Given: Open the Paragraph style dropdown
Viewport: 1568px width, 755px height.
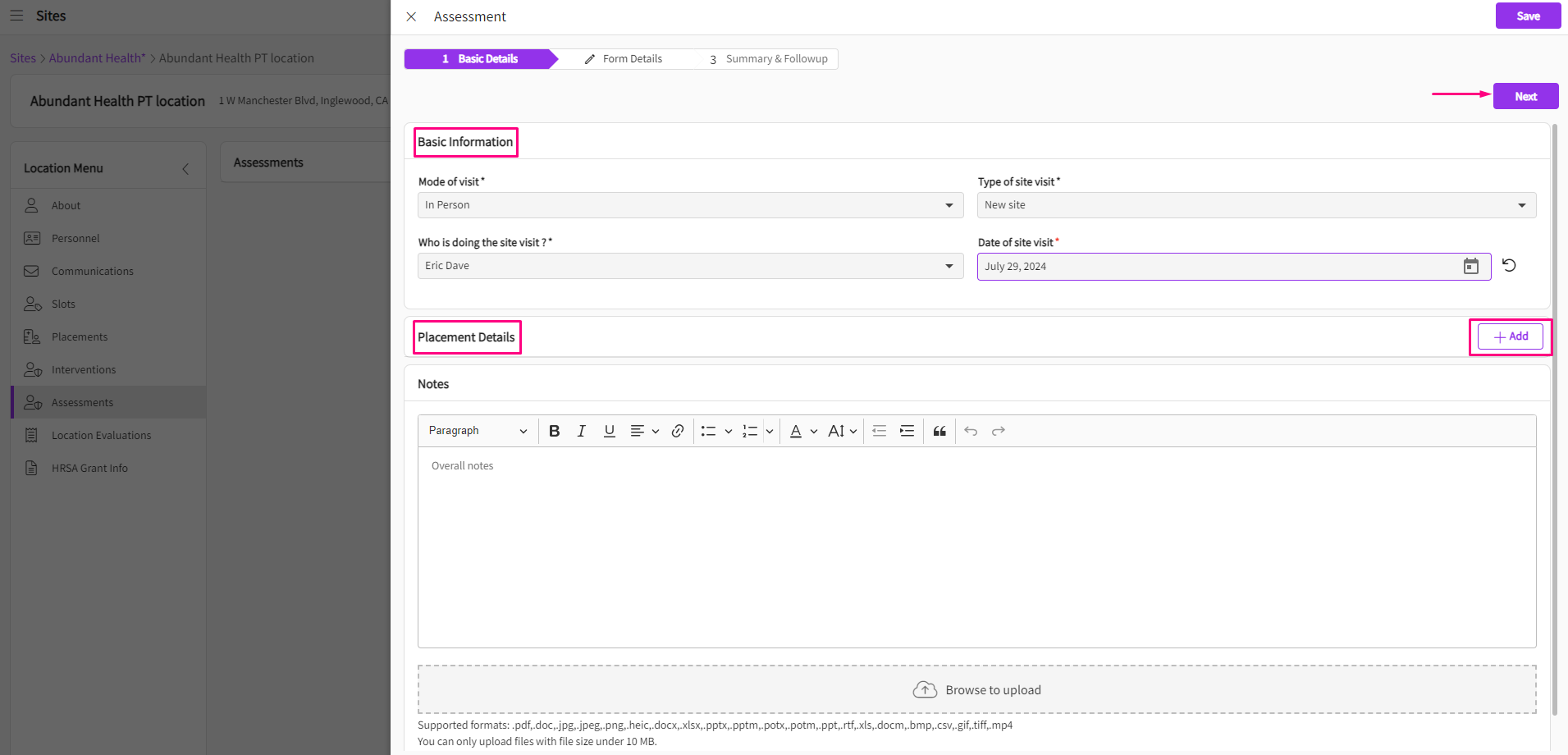Looking at the screenshot, I should coord(478,431).
